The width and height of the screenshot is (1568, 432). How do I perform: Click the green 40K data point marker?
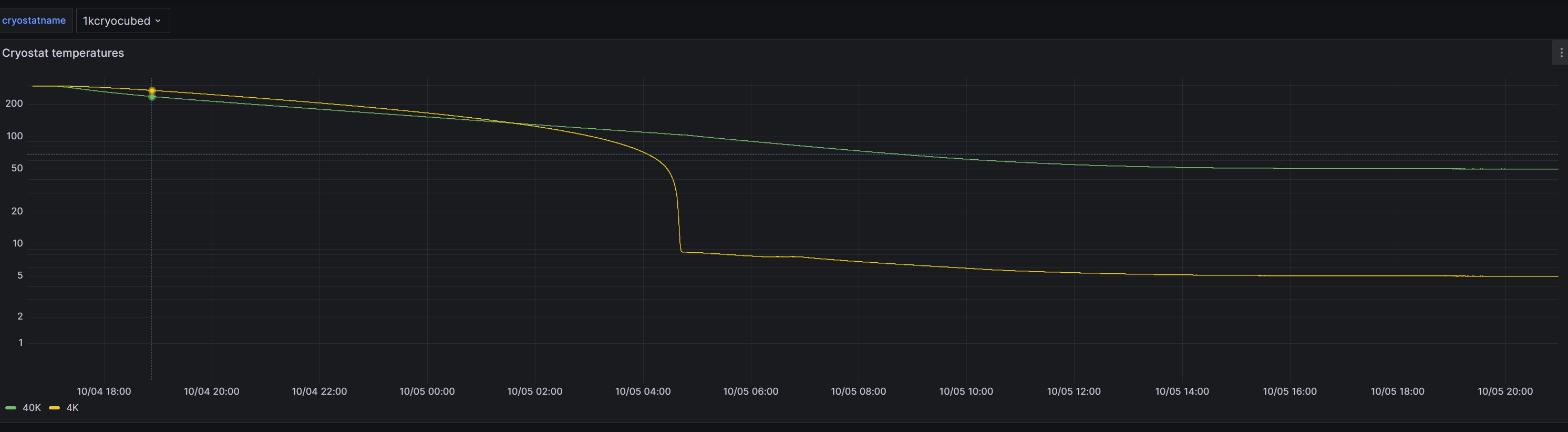152,97
